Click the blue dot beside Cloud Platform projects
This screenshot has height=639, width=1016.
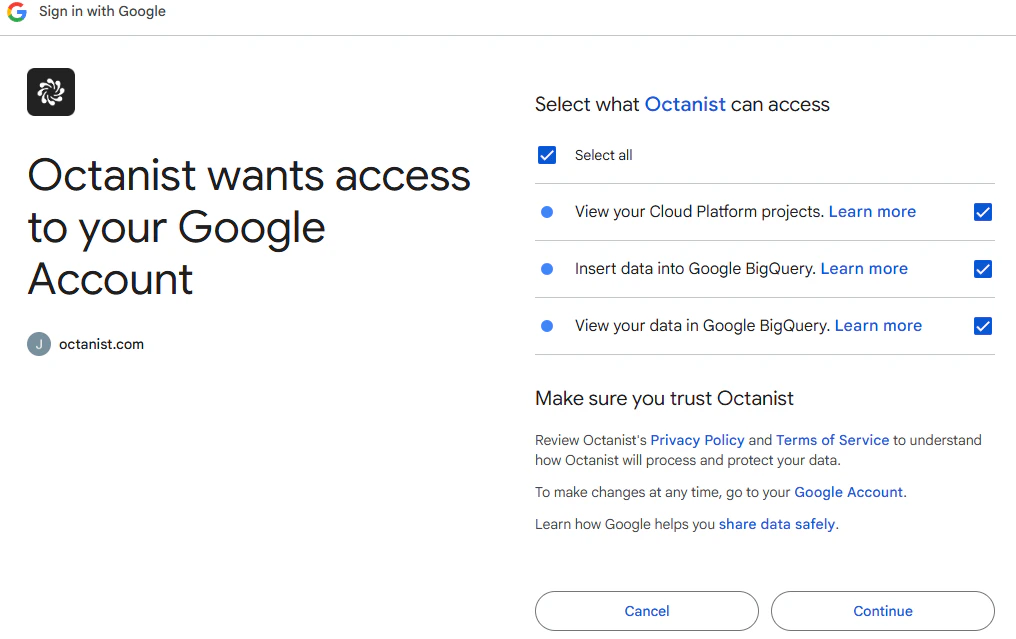(547, 212)
